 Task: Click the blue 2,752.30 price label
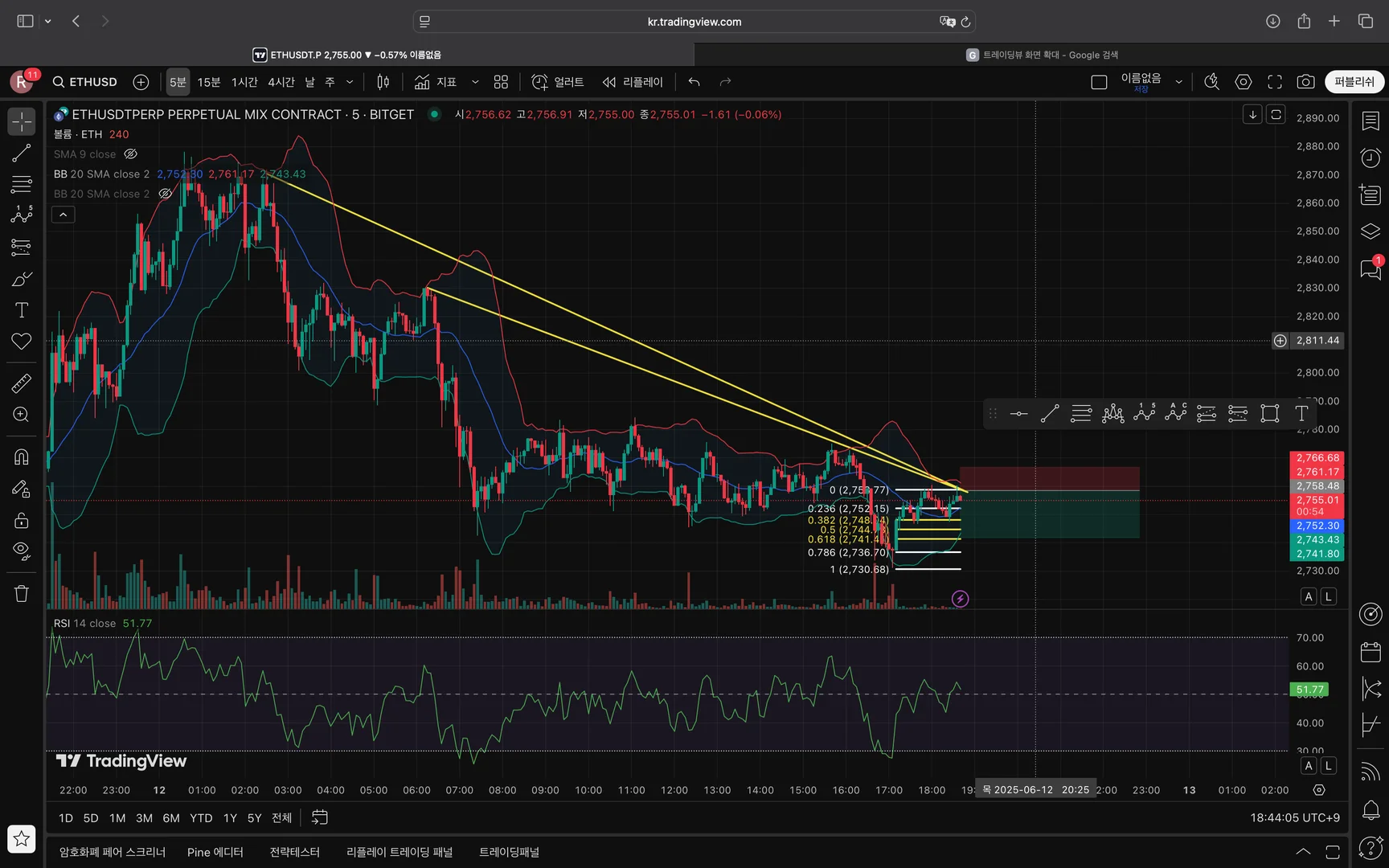(1317, 526)
